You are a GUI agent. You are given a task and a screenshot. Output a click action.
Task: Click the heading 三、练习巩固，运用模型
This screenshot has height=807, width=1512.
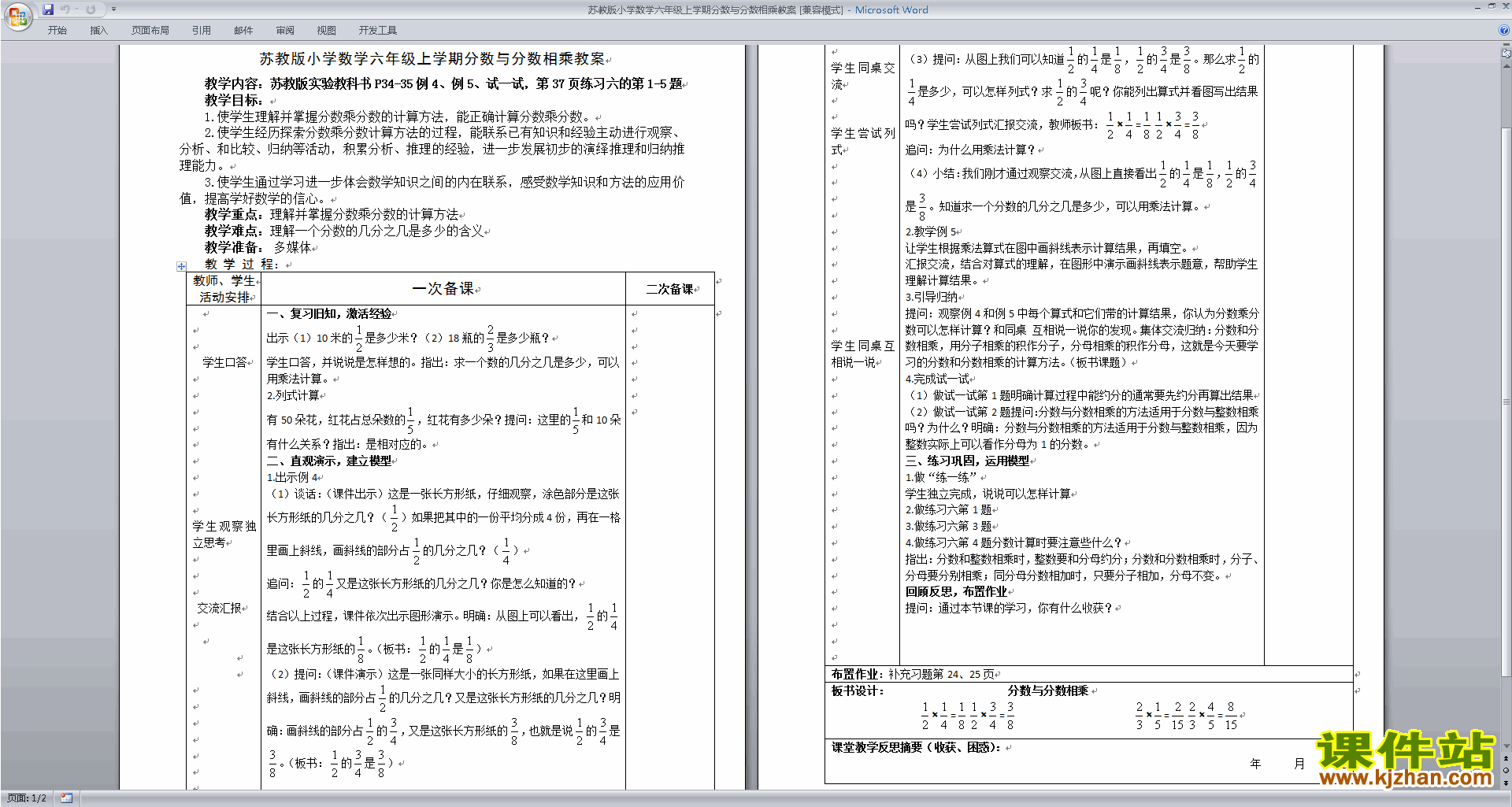(x=967, y=461)
